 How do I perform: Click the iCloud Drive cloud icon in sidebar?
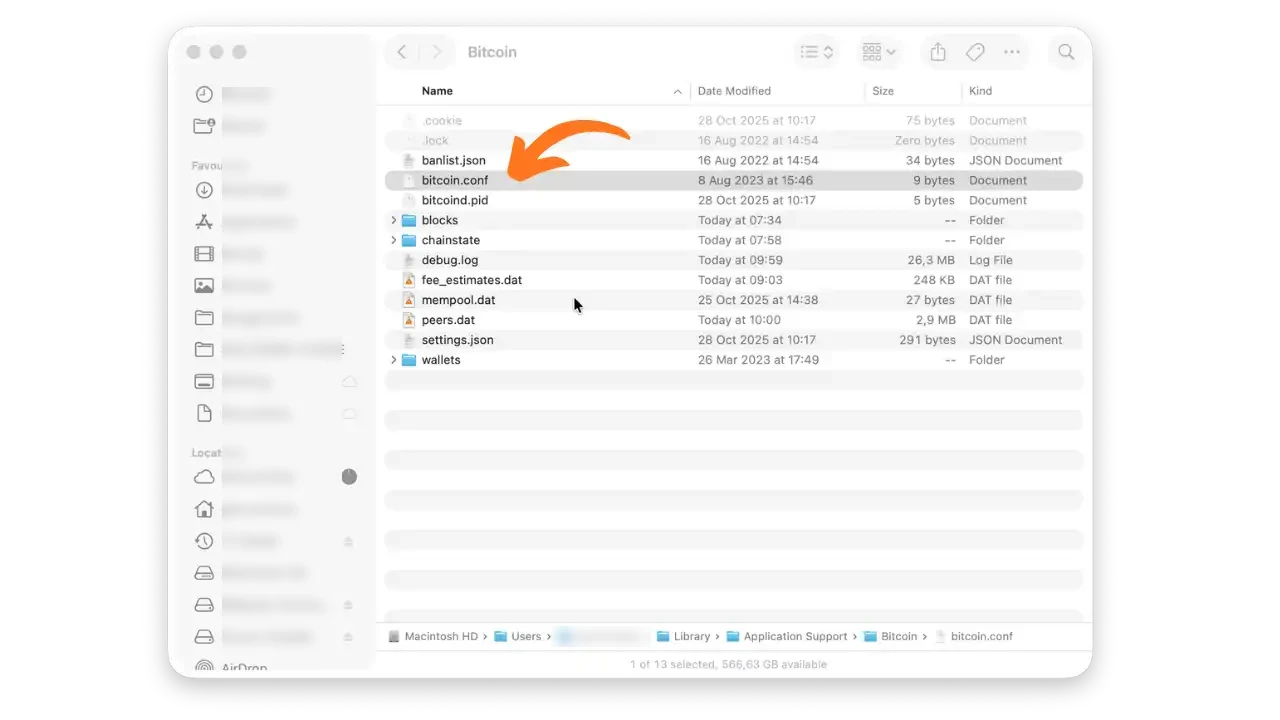pyautogui.click(x=204, y=477)
